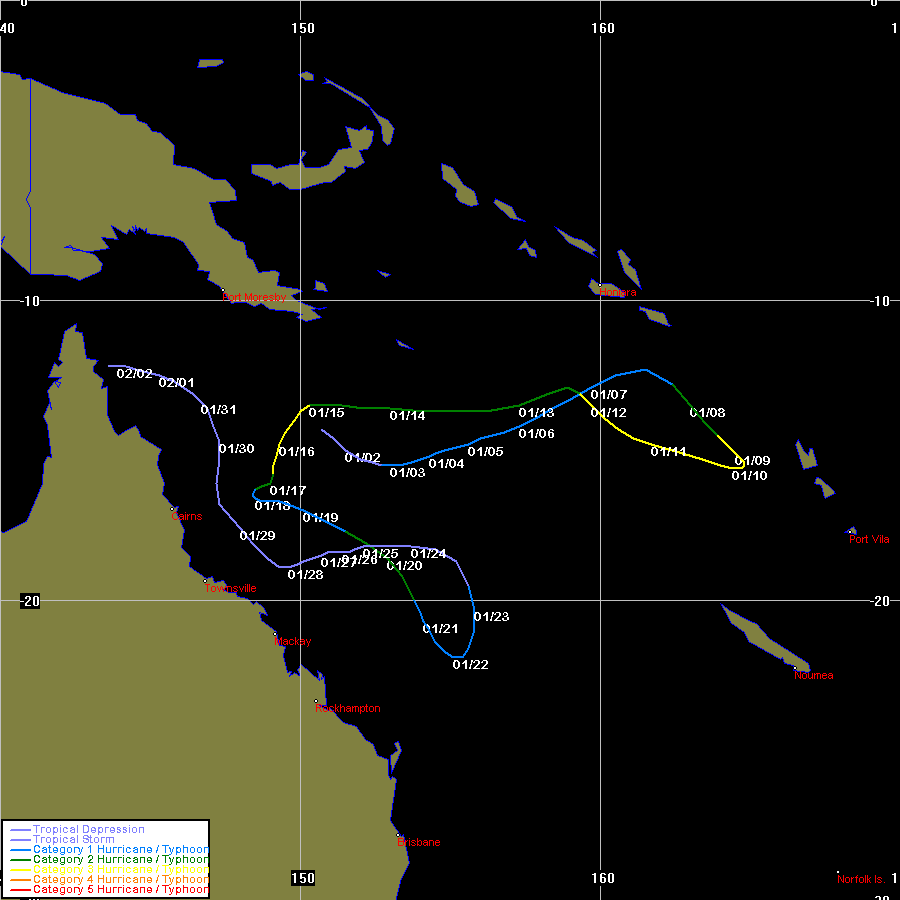This screenshot has width=900, height=900.
Task: Click the Cairns city marker
Action: (x=173, y=508)
